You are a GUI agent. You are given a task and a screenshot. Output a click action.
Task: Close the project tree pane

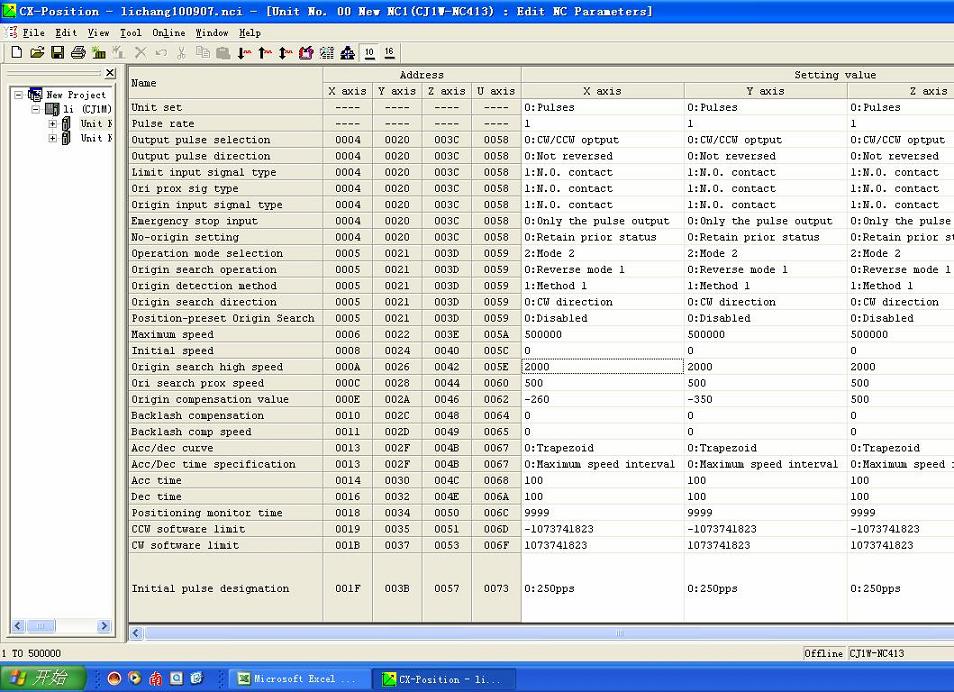(x=110, y=73)
